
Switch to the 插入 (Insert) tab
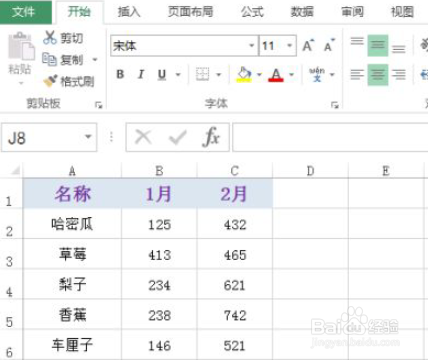pos(129,12)
